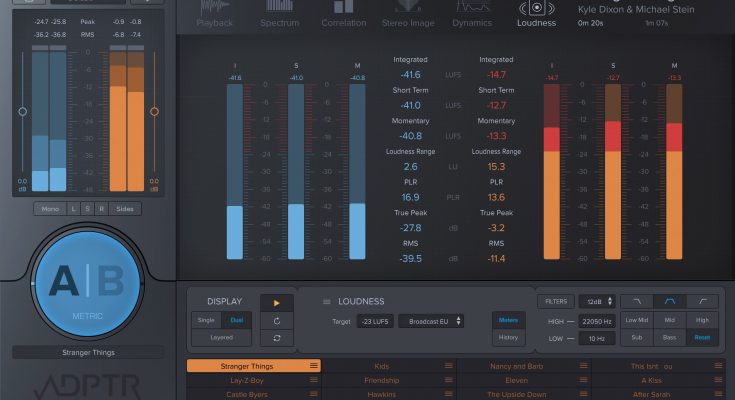Select the low-pass filter shape icon
Screen dimensions: 735x400
coord(636,301)
